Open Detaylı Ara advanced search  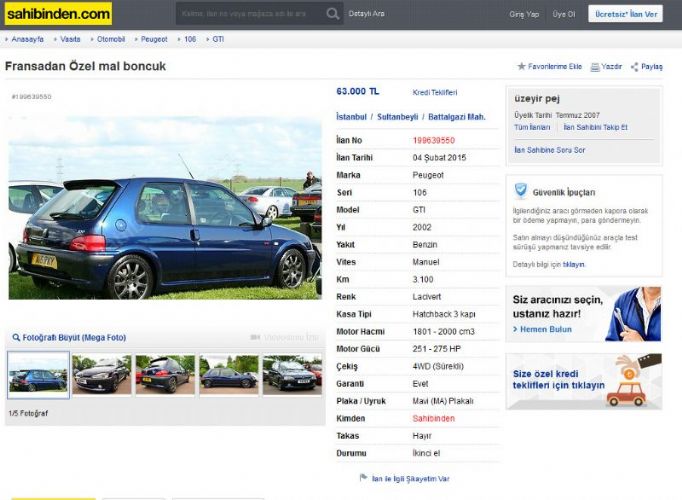coord(366,13)
